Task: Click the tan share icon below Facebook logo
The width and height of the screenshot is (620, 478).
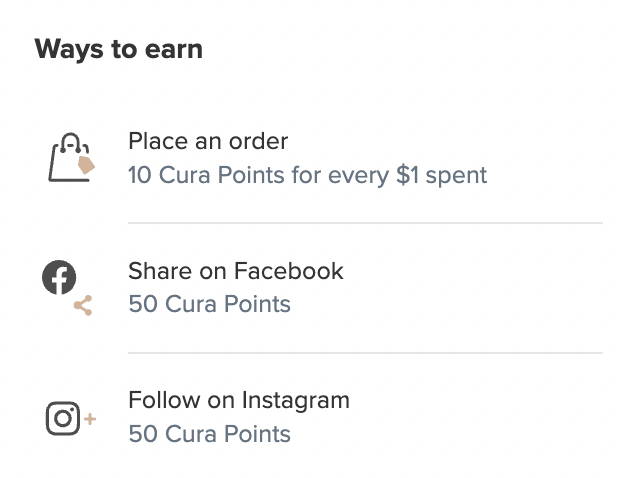Action: [x=83, y=305]
